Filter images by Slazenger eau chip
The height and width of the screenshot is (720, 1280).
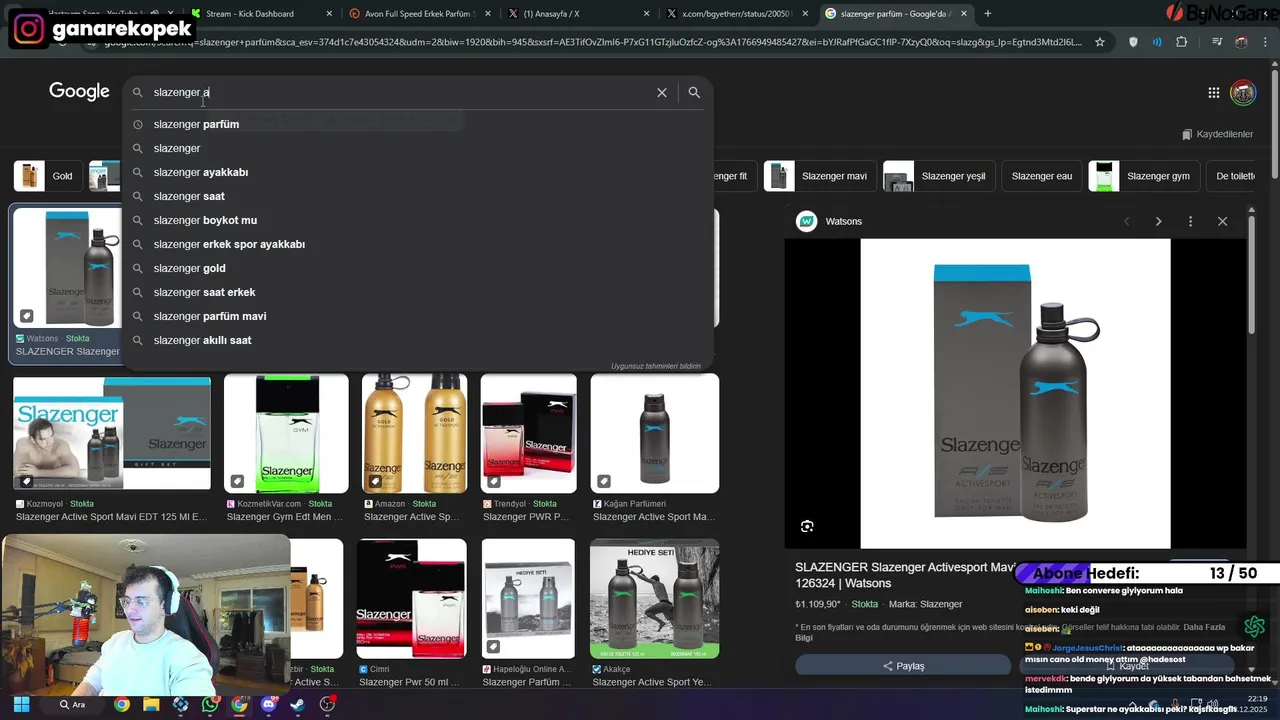[1041, 176]
